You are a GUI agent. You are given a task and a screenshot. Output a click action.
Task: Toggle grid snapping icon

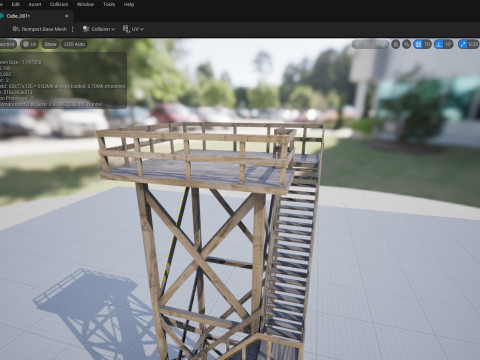418,44
